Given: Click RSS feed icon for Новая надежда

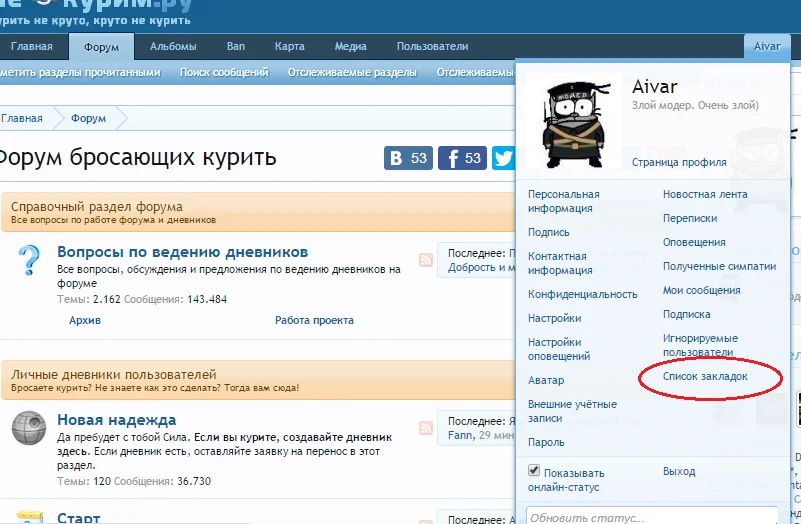Looking at the screenshot, I should pos(426,428).
